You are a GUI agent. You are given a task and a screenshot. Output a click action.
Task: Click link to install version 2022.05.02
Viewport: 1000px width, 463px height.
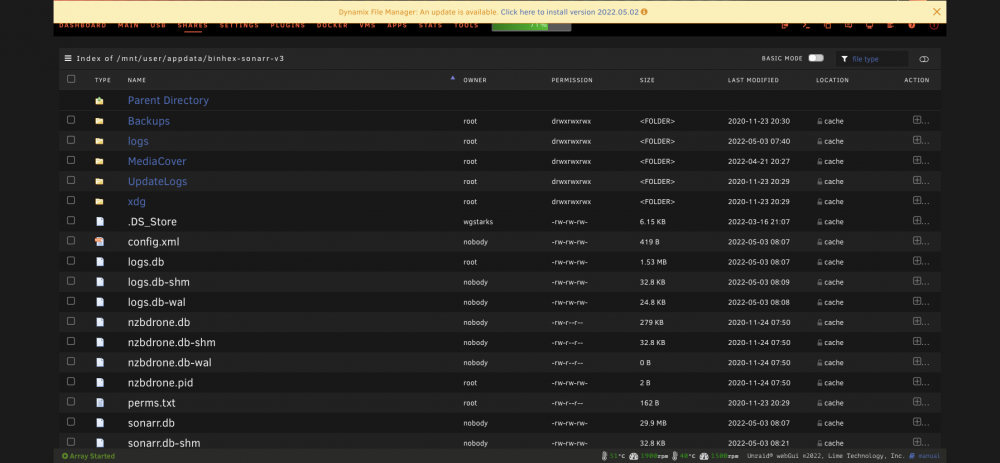click(570, 12)
